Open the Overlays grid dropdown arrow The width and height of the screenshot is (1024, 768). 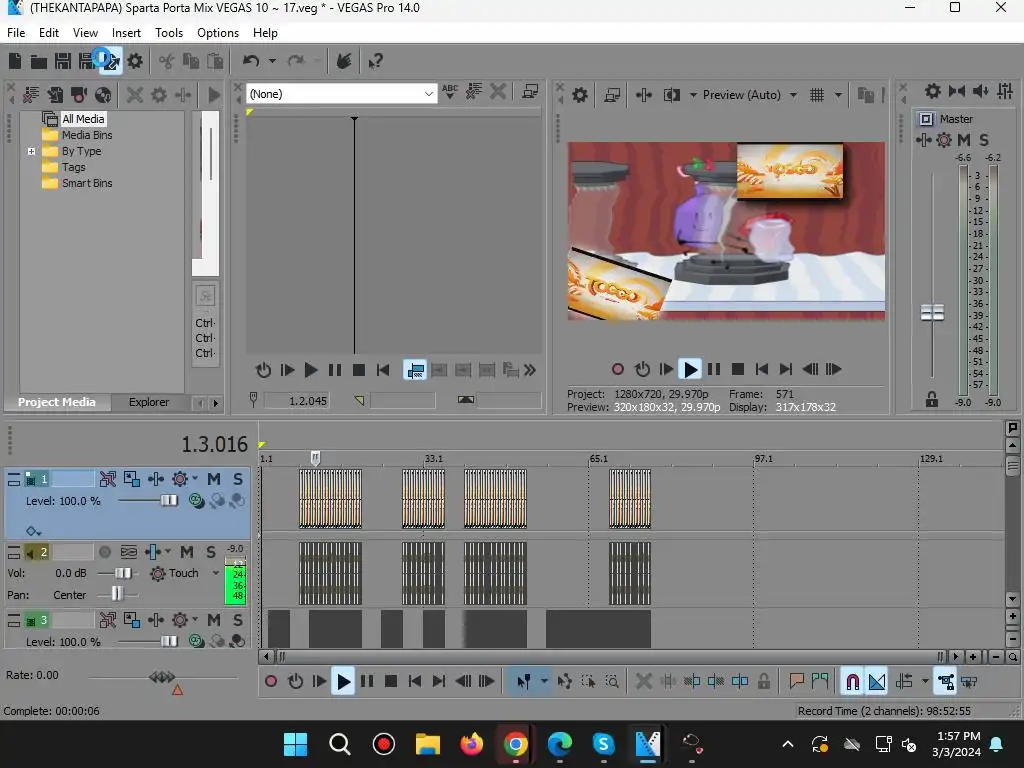[x=838, y=95]
